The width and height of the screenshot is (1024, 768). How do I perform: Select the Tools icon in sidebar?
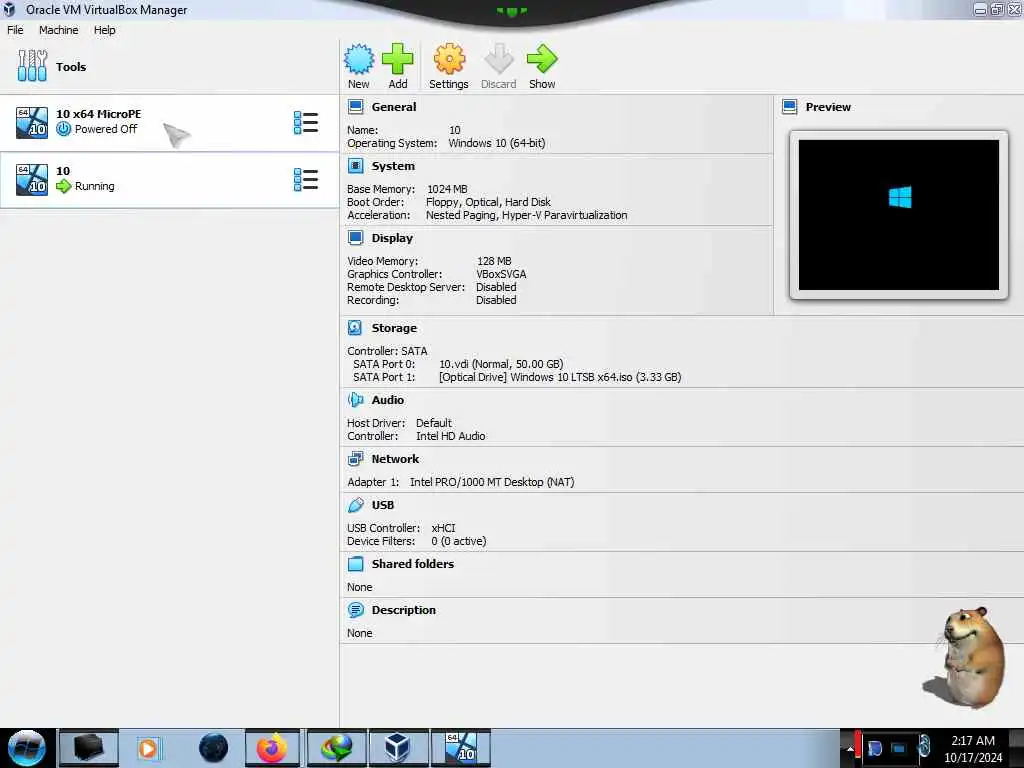tap(32, 66)
